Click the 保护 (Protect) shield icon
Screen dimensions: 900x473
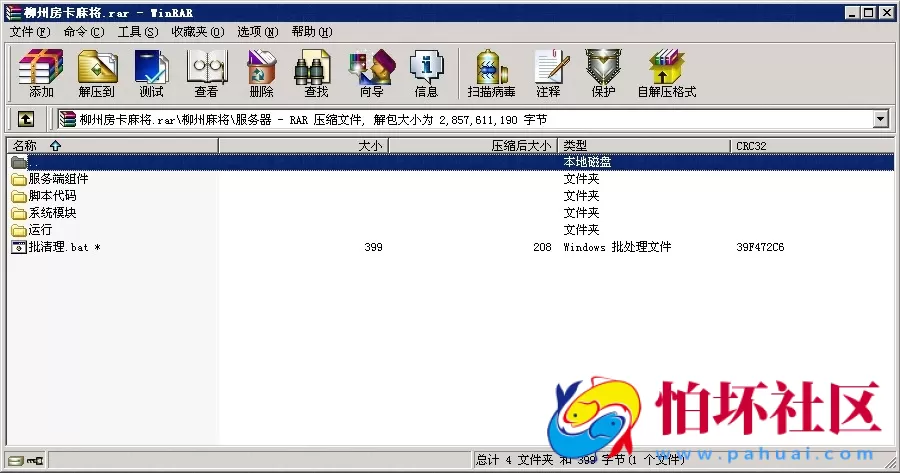[x=603, y=72]
